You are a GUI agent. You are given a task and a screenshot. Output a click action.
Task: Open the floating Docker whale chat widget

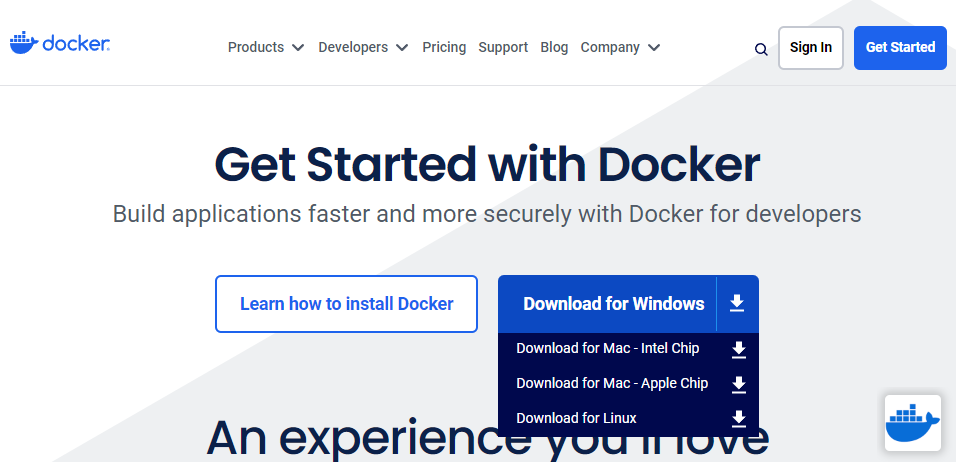tap(913, 423)
